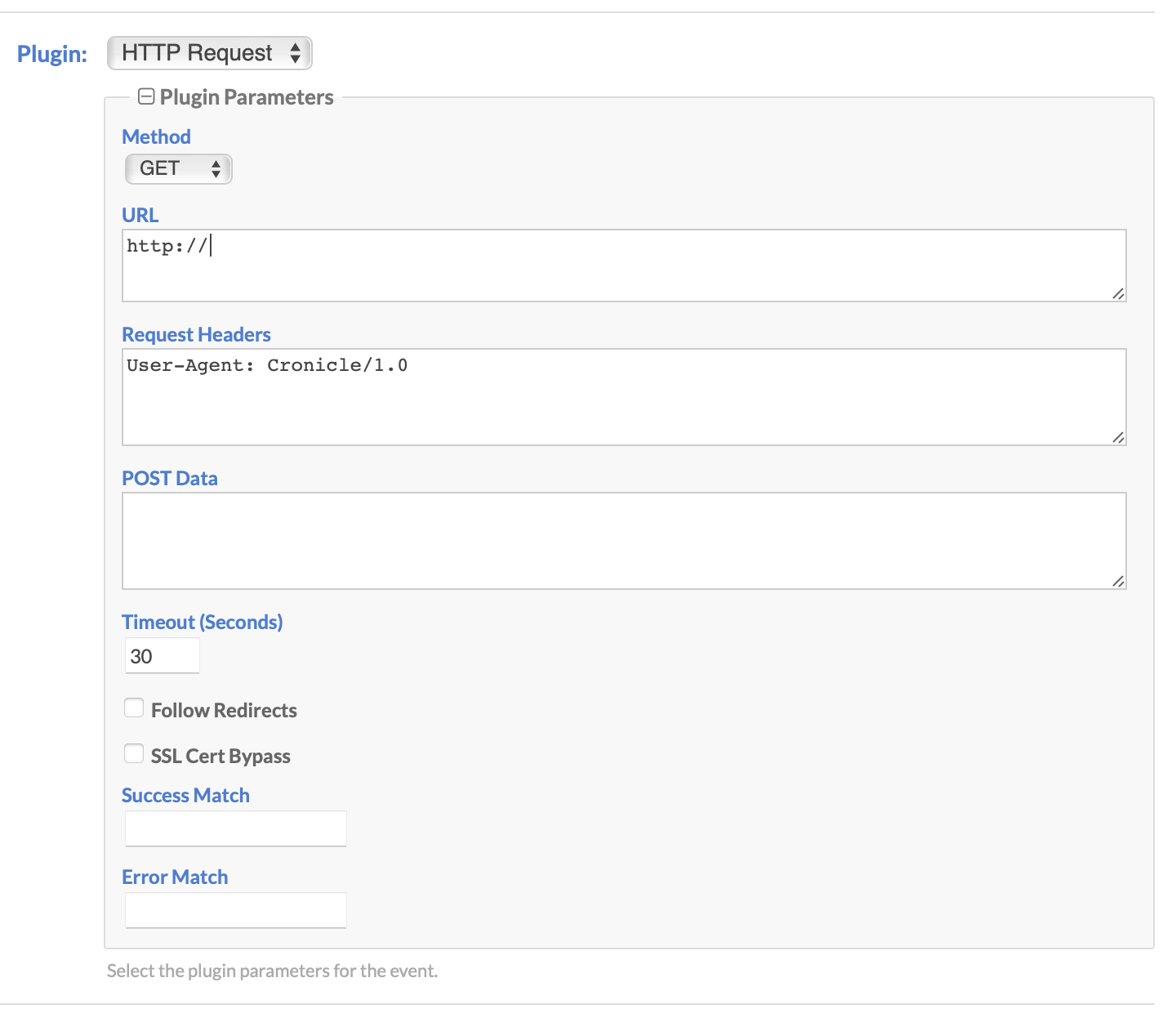Image resolution: width=1176 pixels, height=1018 pixels.
Task: Tick the SSL Cert Bypass checkbox
Action: click(x=134, y=754)
